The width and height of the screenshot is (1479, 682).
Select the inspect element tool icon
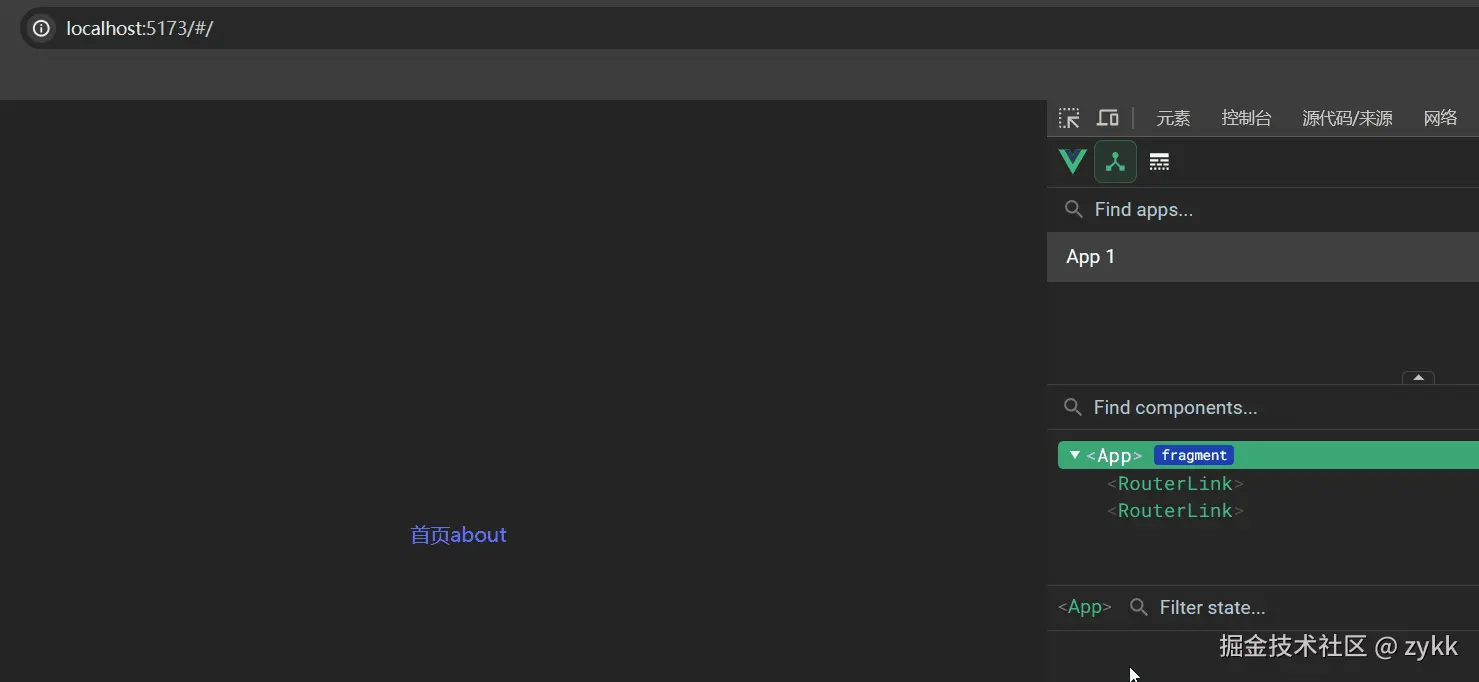tap(1068, 117)
